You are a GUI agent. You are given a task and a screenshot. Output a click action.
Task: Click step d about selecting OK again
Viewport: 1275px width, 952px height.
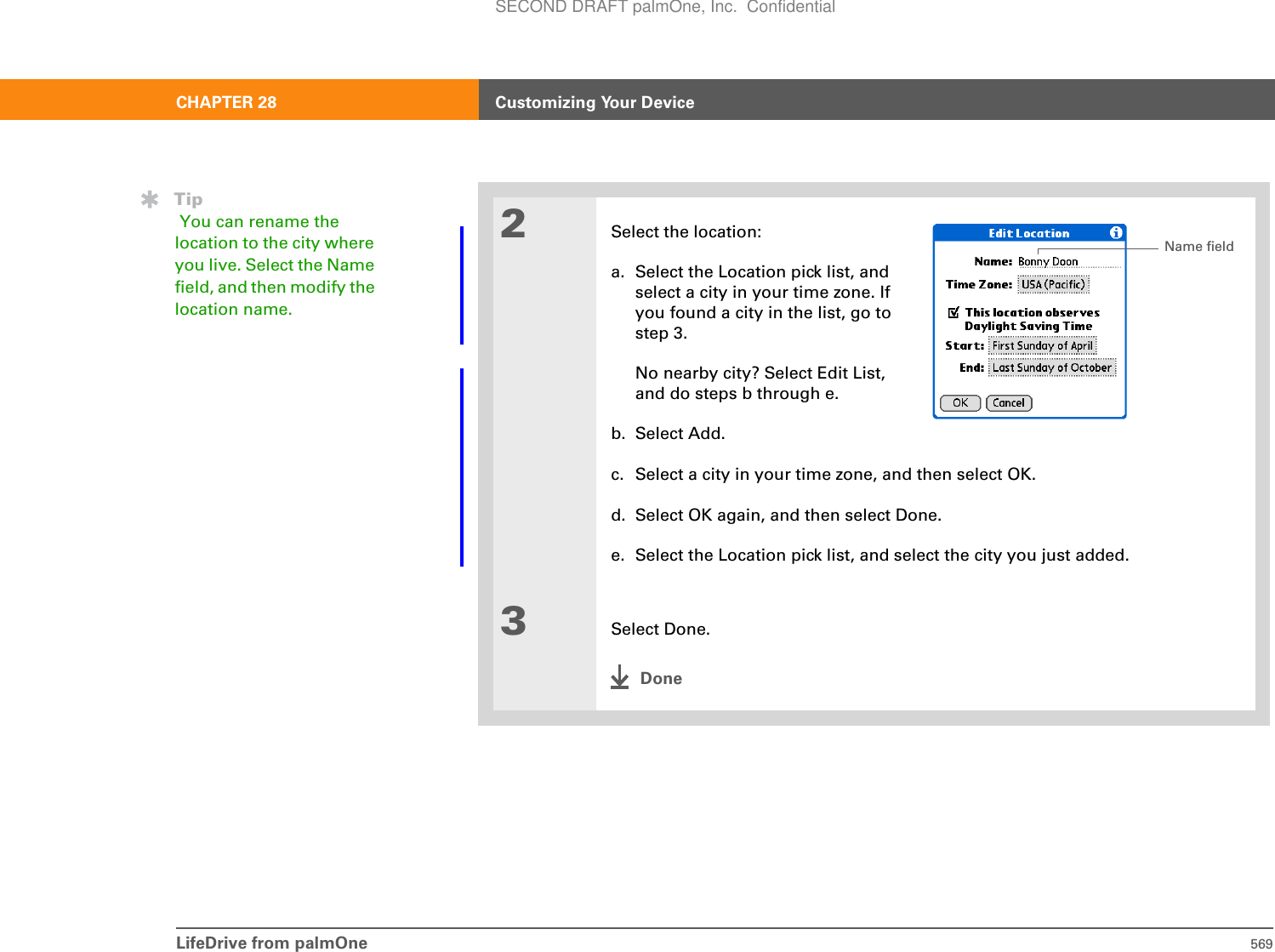point(777,516)
